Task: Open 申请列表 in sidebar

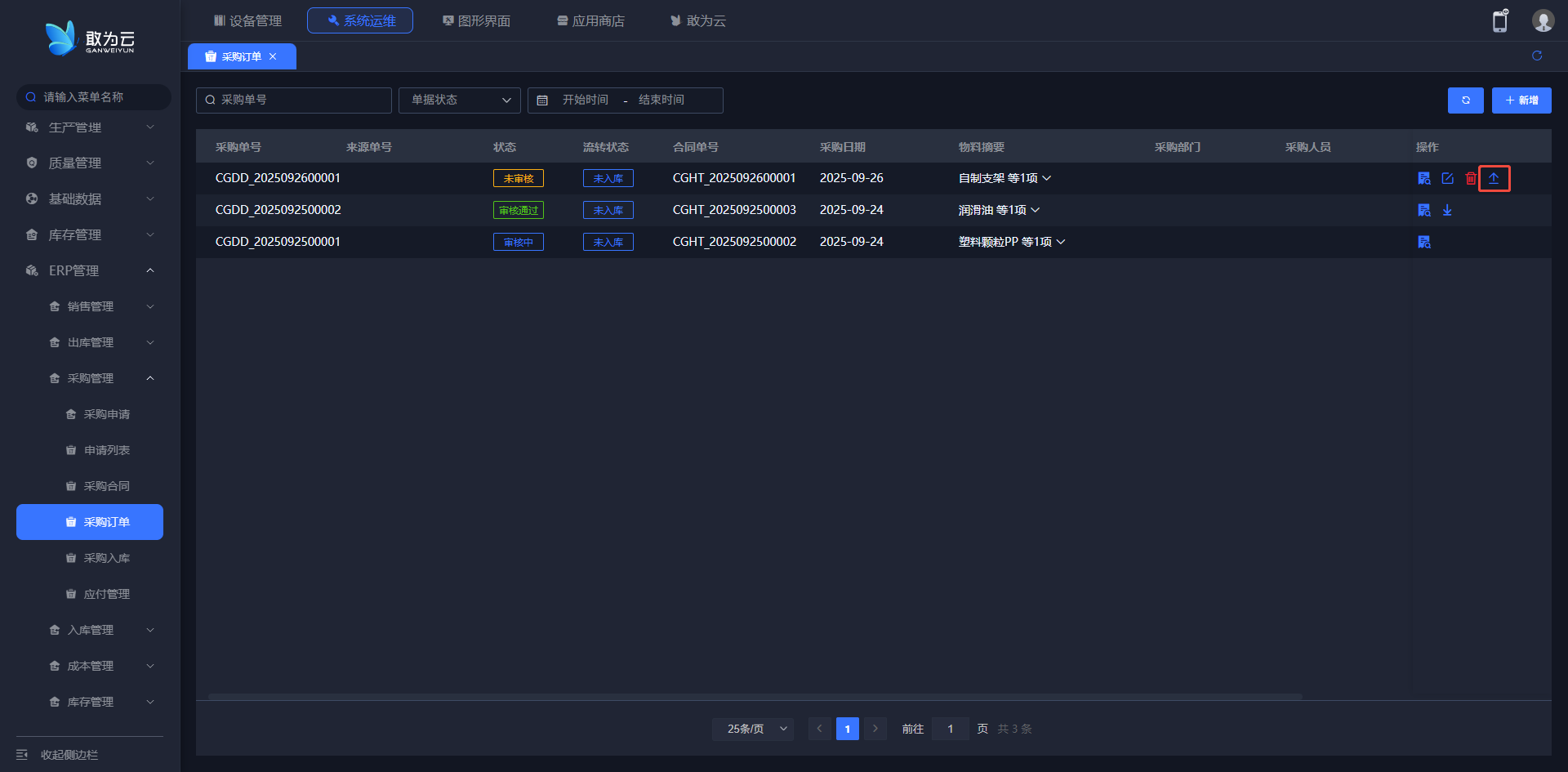Action: pyautogui.click(x=90, y=451)
